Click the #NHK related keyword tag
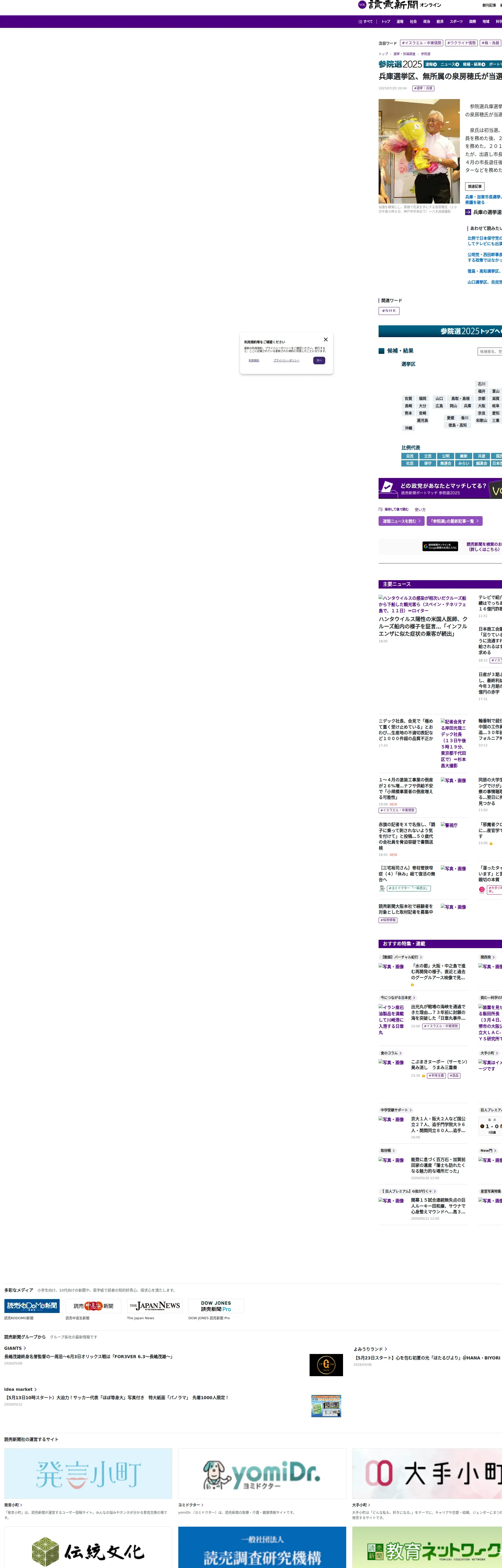 pos(389,311)
